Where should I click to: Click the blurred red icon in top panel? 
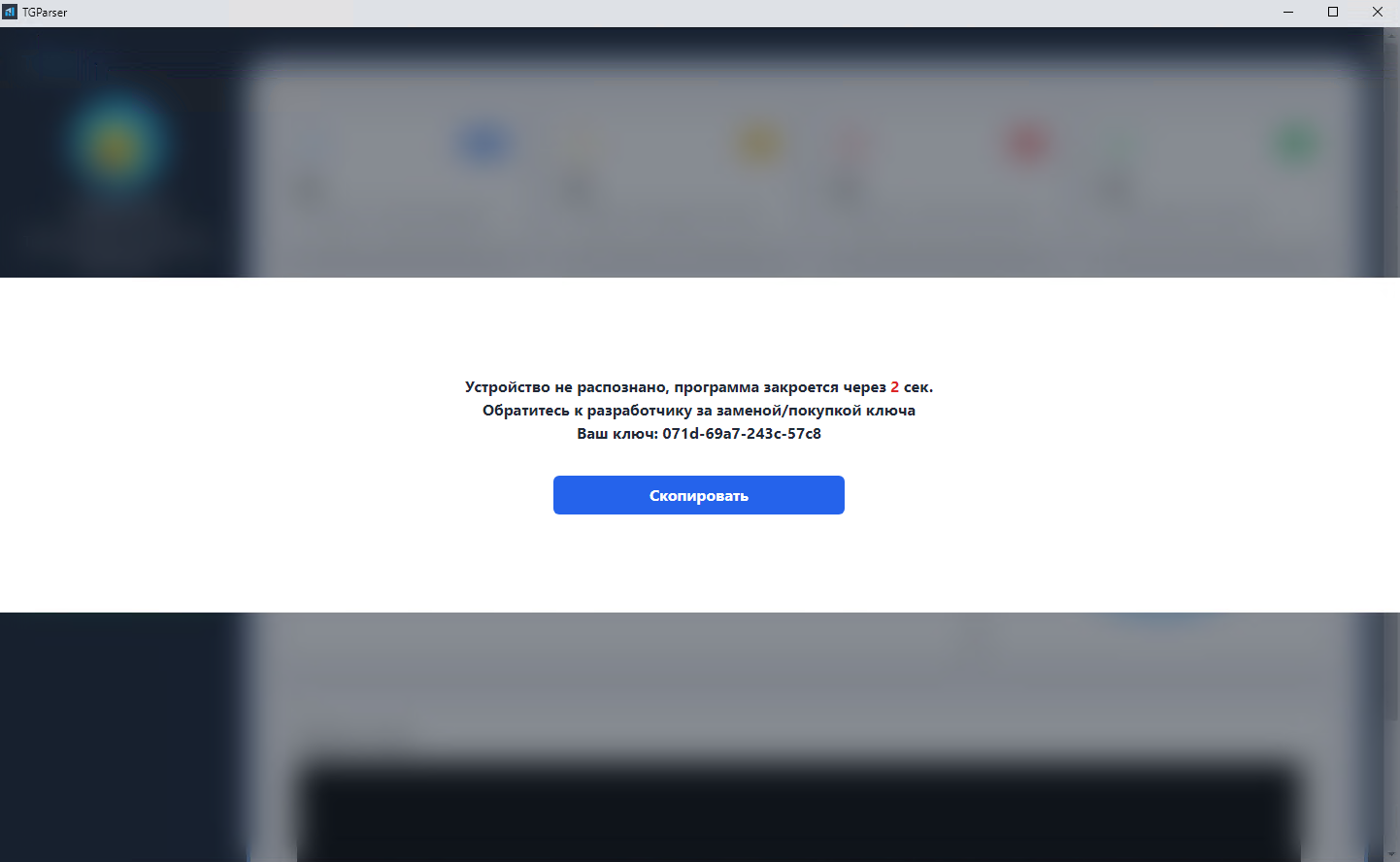tap(1027, 144)
